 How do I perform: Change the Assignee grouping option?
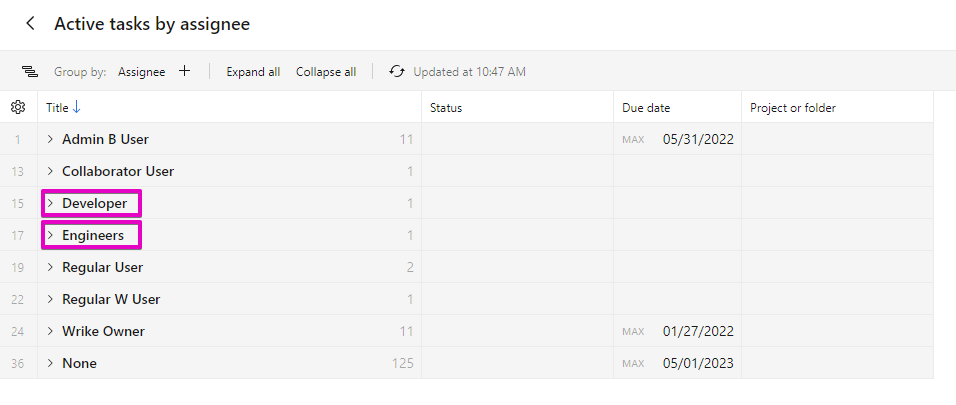pos(142,72)
